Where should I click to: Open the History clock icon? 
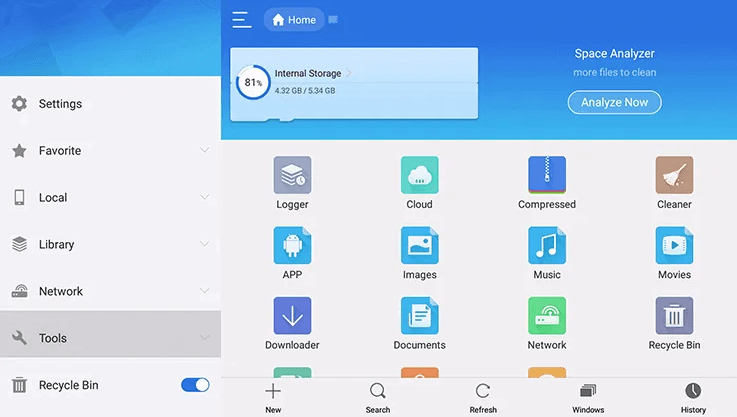pos(693,391)
